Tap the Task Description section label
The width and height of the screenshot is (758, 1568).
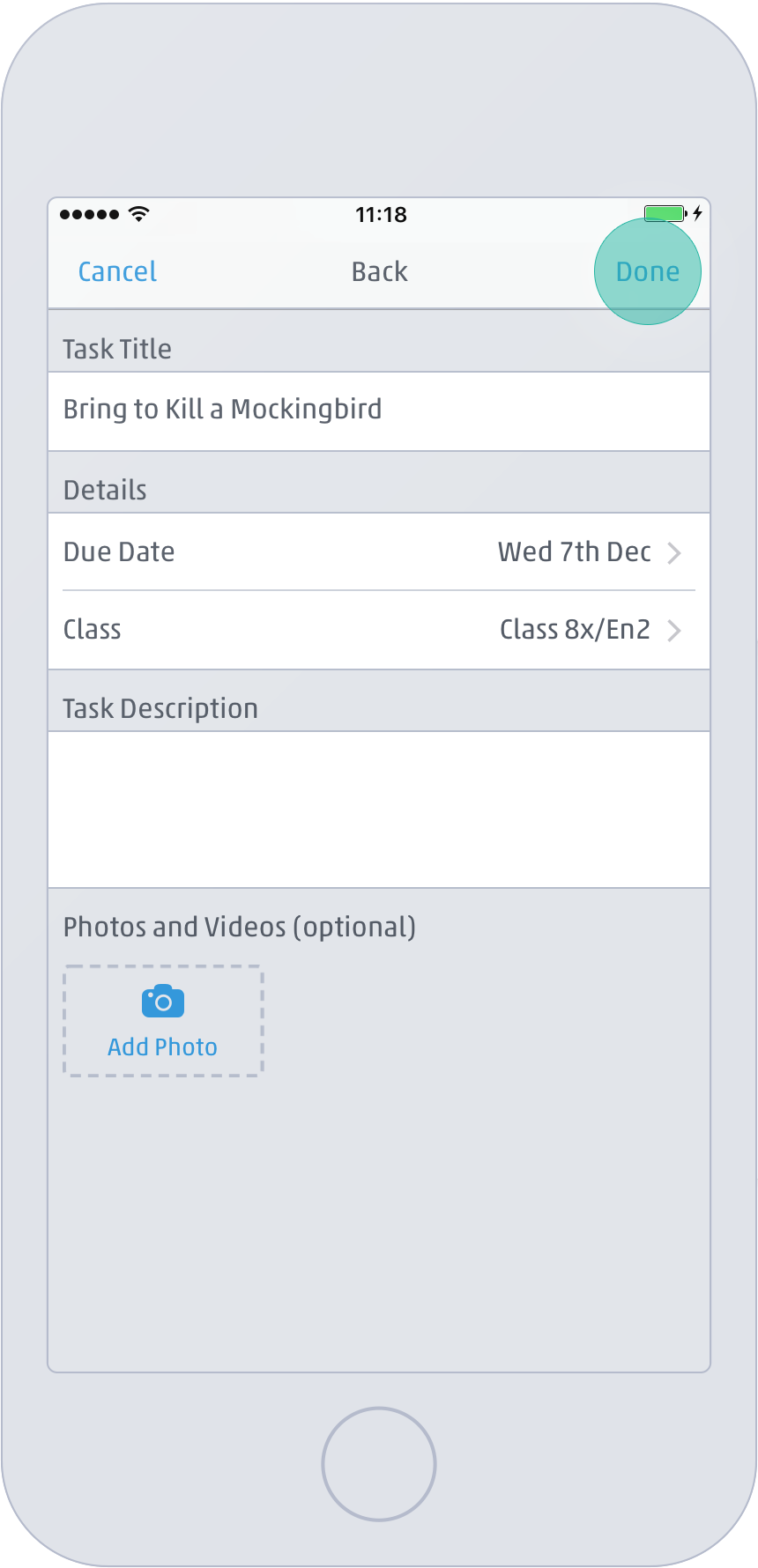click(160, 707)
